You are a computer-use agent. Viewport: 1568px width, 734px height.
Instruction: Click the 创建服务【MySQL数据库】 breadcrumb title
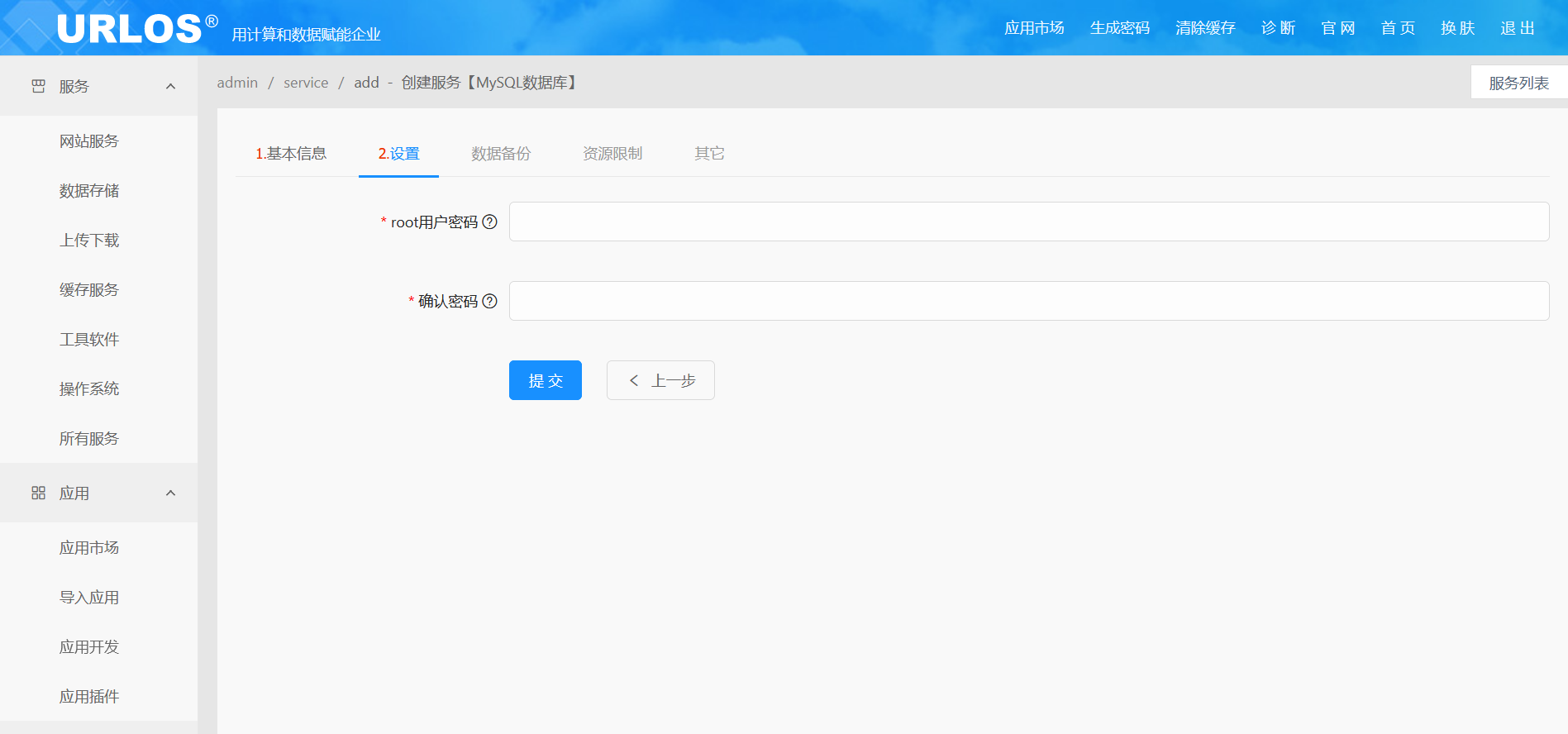491,83
